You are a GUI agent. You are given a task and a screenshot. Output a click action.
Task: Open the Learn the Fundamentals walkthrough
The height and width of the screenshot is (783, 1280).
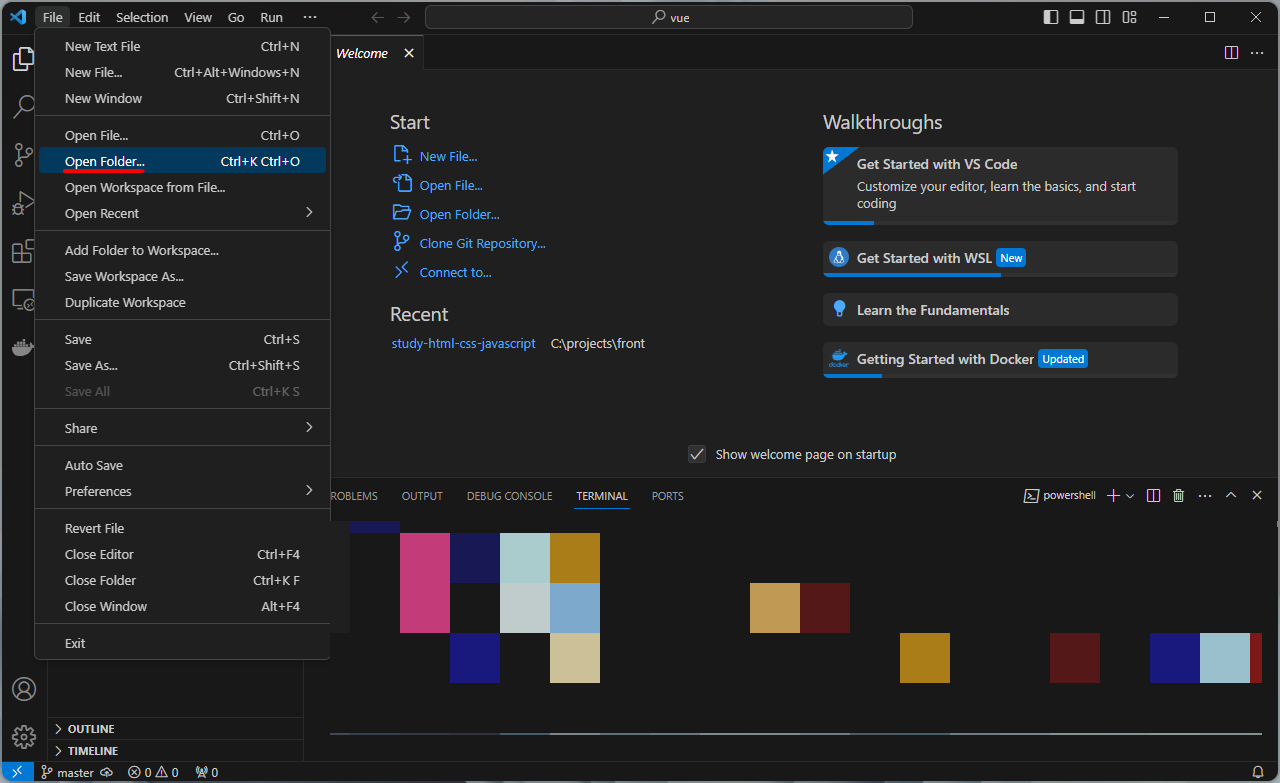pos(1000,310)
